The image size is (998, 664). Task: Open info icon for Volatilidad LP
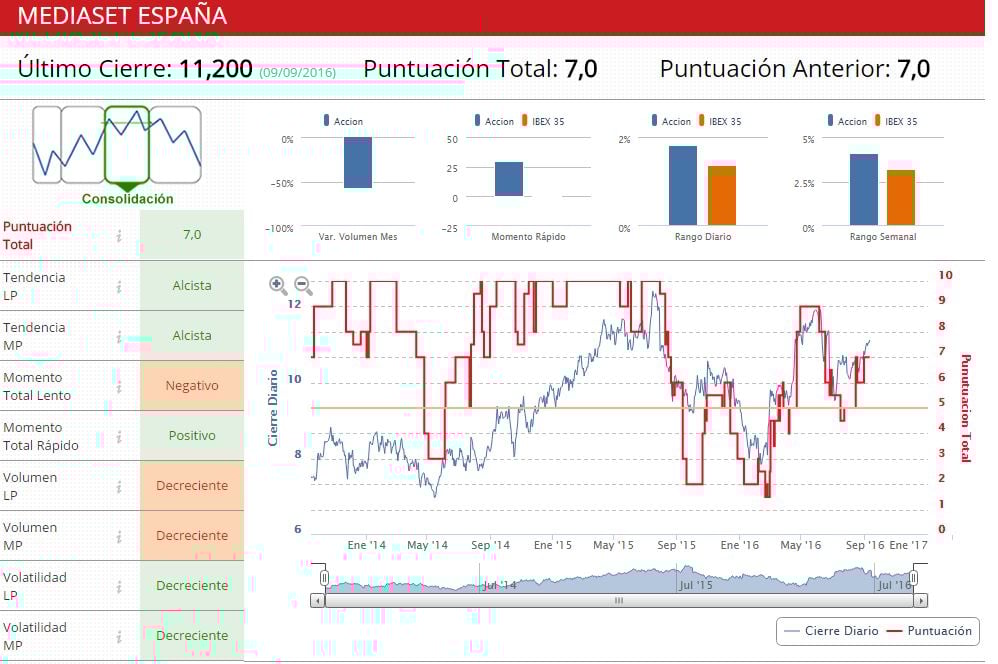(119, 586)
